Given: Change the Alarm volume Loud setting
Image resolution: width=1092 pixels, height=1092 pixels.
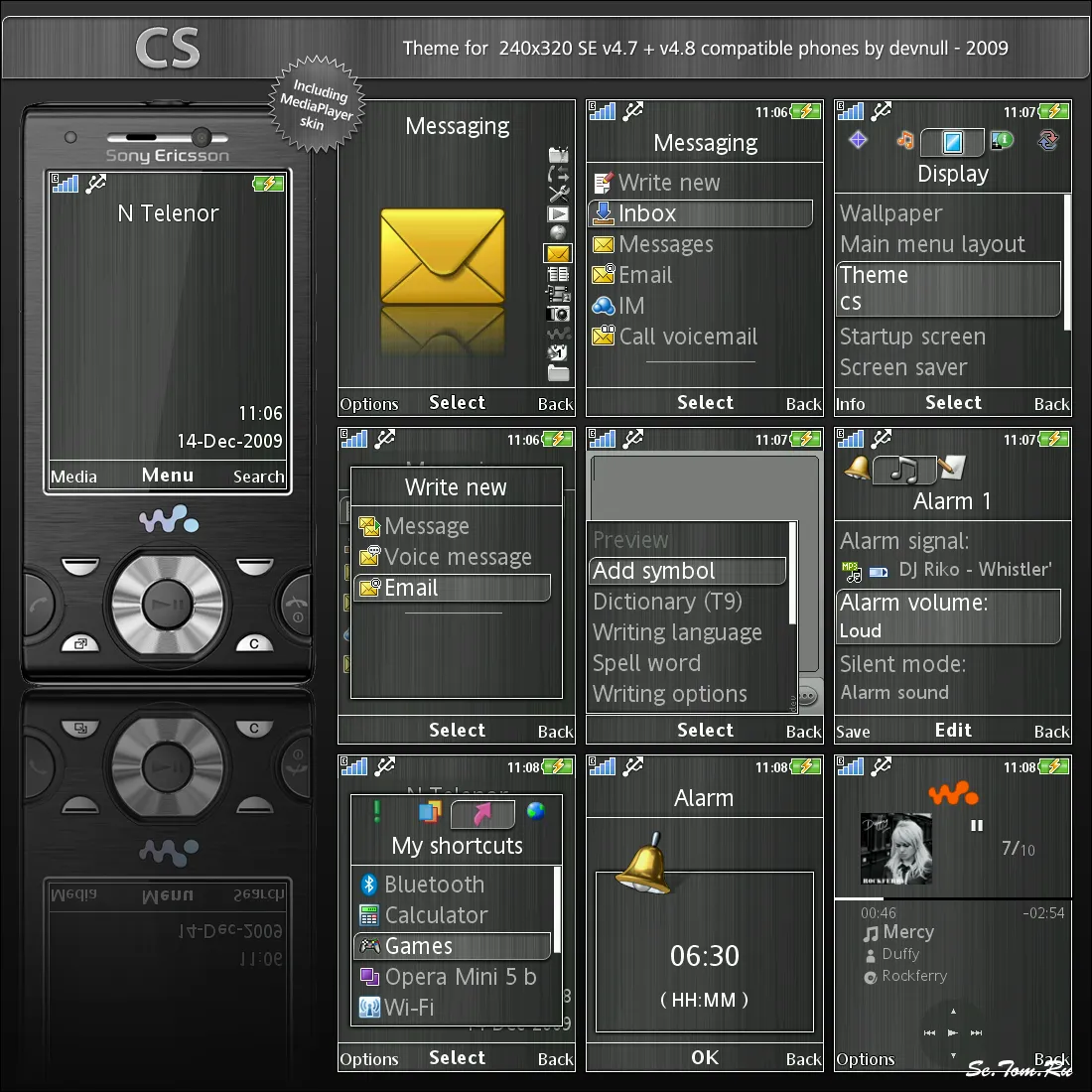Looking at the screenshot, I should pos(948,616).
